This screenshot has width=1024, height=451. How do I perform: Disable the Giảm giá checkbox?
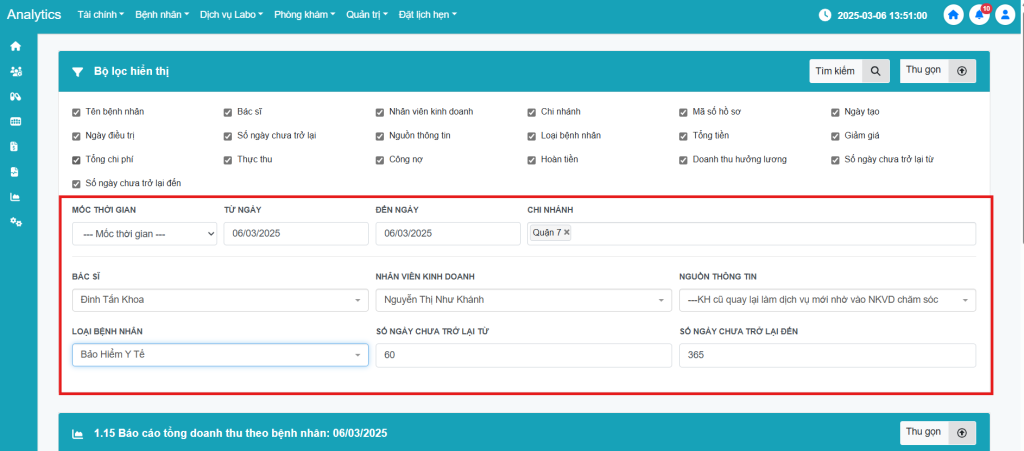pyautogui.click(x=835, y=136)
